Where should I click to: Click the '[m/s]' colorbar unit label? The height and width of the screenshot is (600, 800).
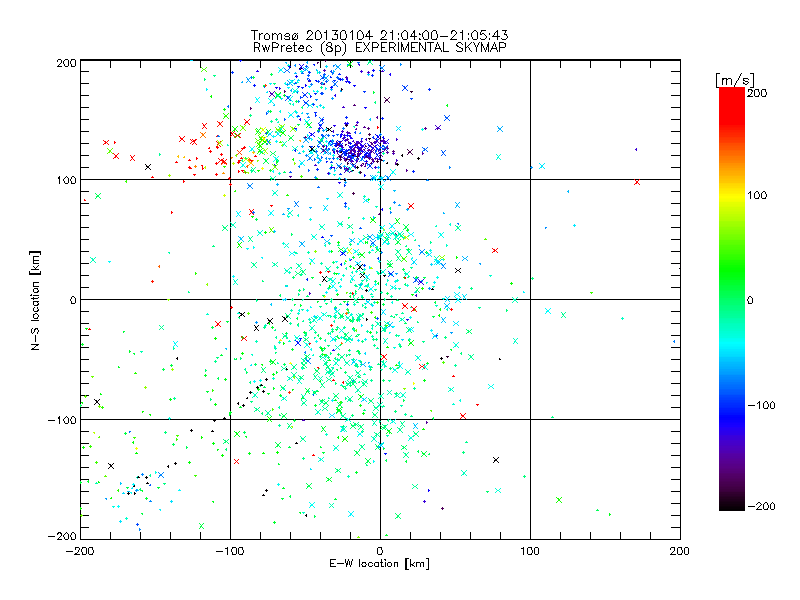pyautogui.click(x=734, y=80)
